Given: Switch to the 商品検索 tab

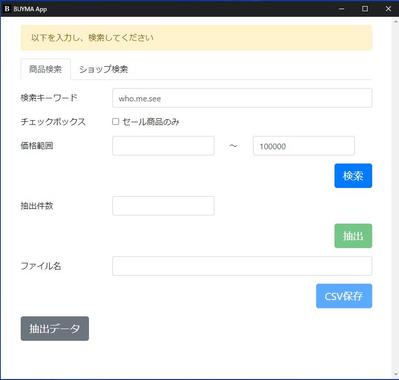Looking at the screenshot, I should (46, 69).
